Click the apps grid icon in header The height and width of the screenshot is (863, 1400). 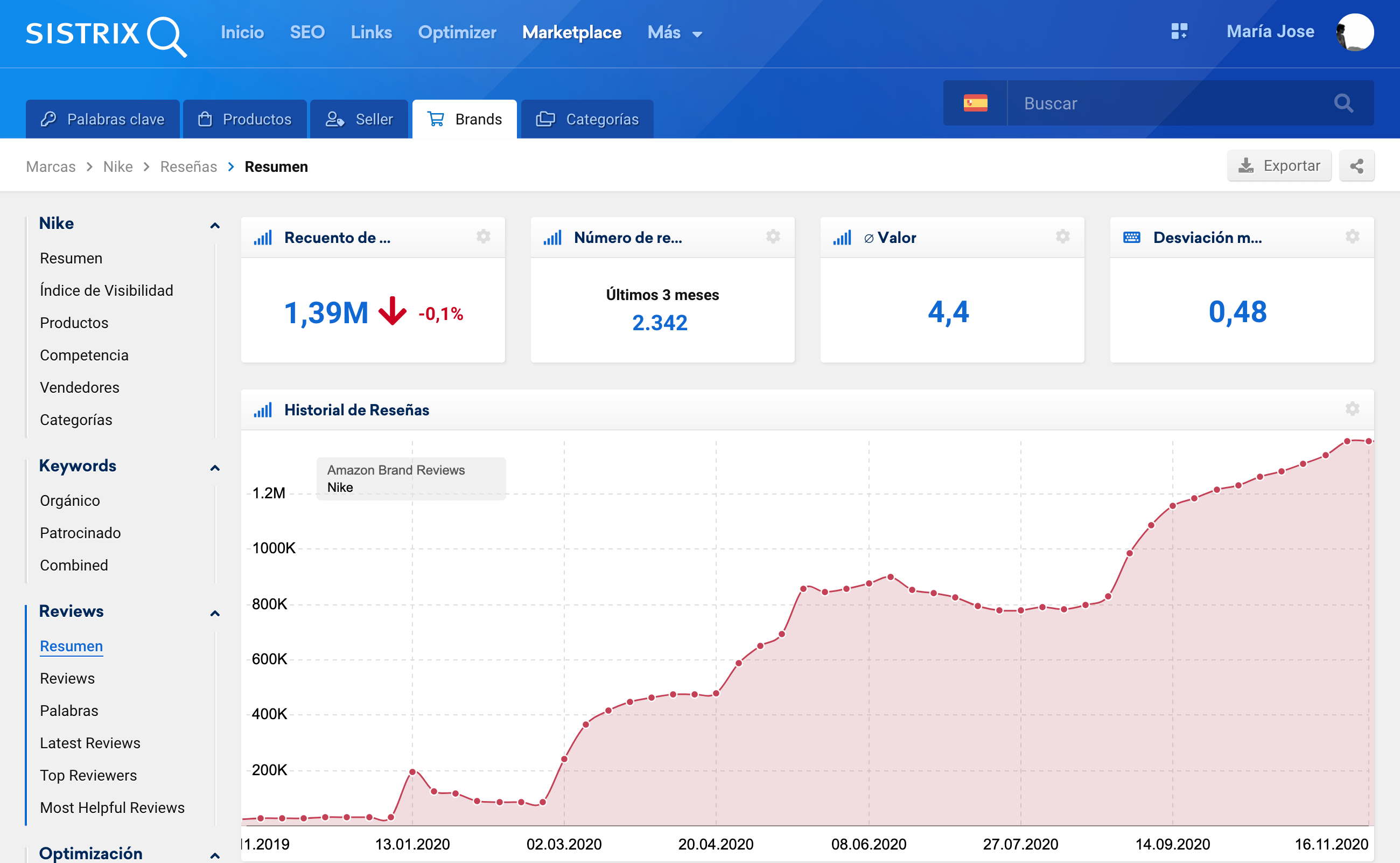click(1179, 31)
